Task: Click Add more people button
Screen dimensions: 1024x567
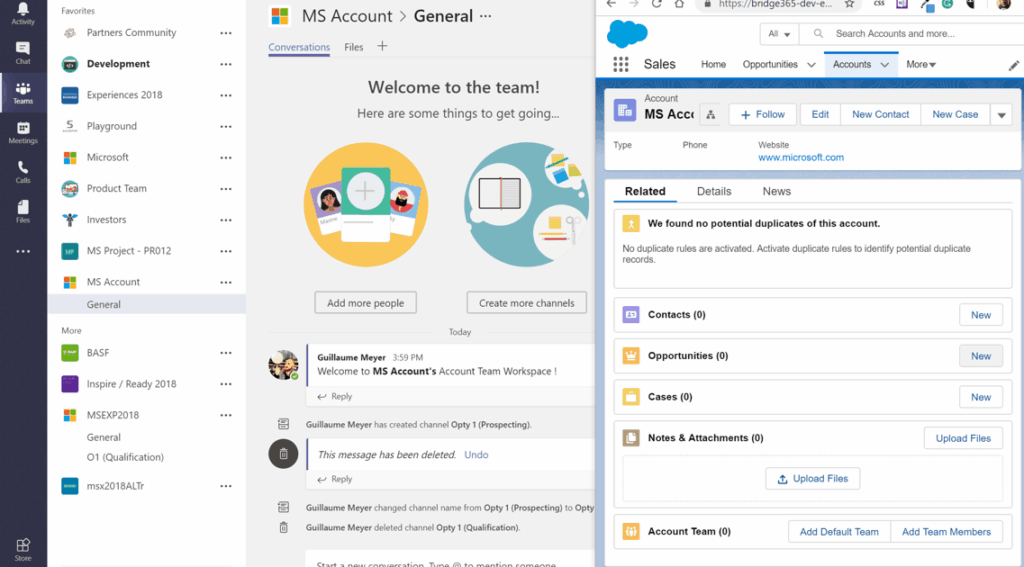Action: 366,303
